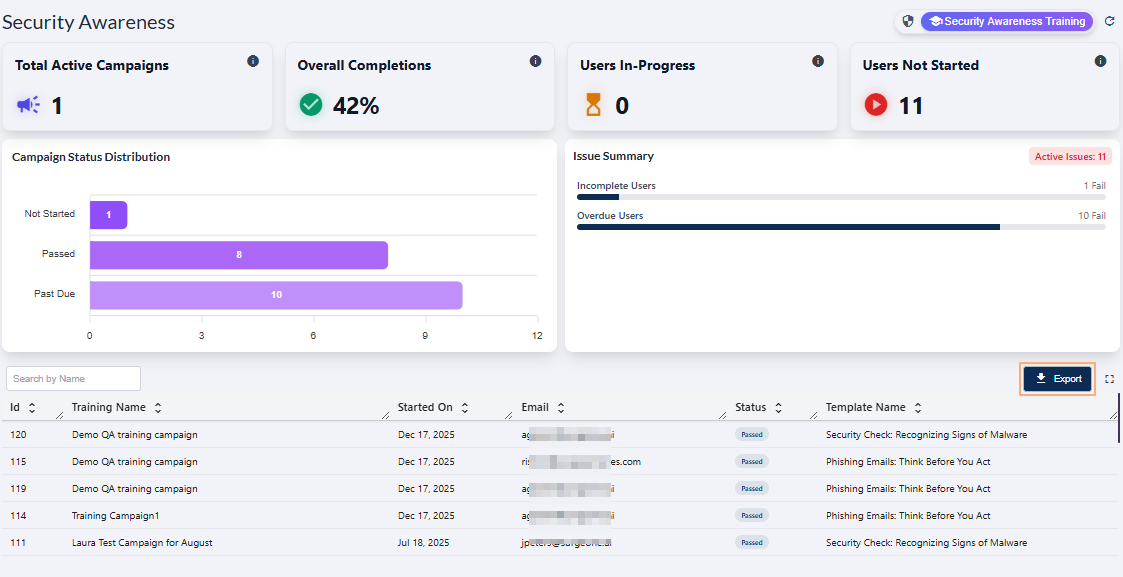Viewport: 1123px width, 577px height.
Task: Open info tooltip for Total Active Campaigns
Action: 253,61
